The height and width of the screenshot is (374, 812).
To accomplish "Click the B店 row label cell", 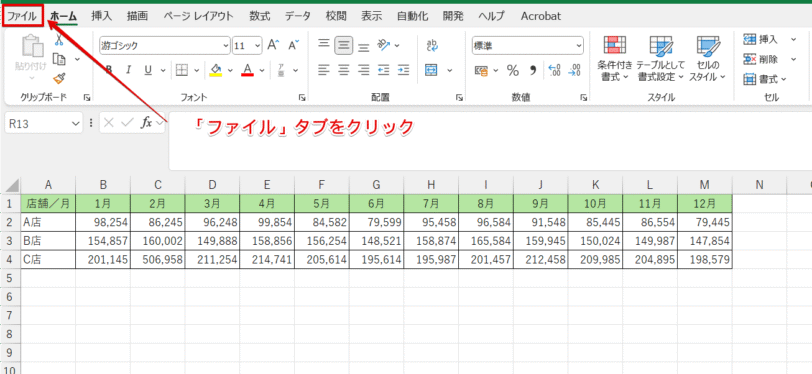I will click(48, 240).
